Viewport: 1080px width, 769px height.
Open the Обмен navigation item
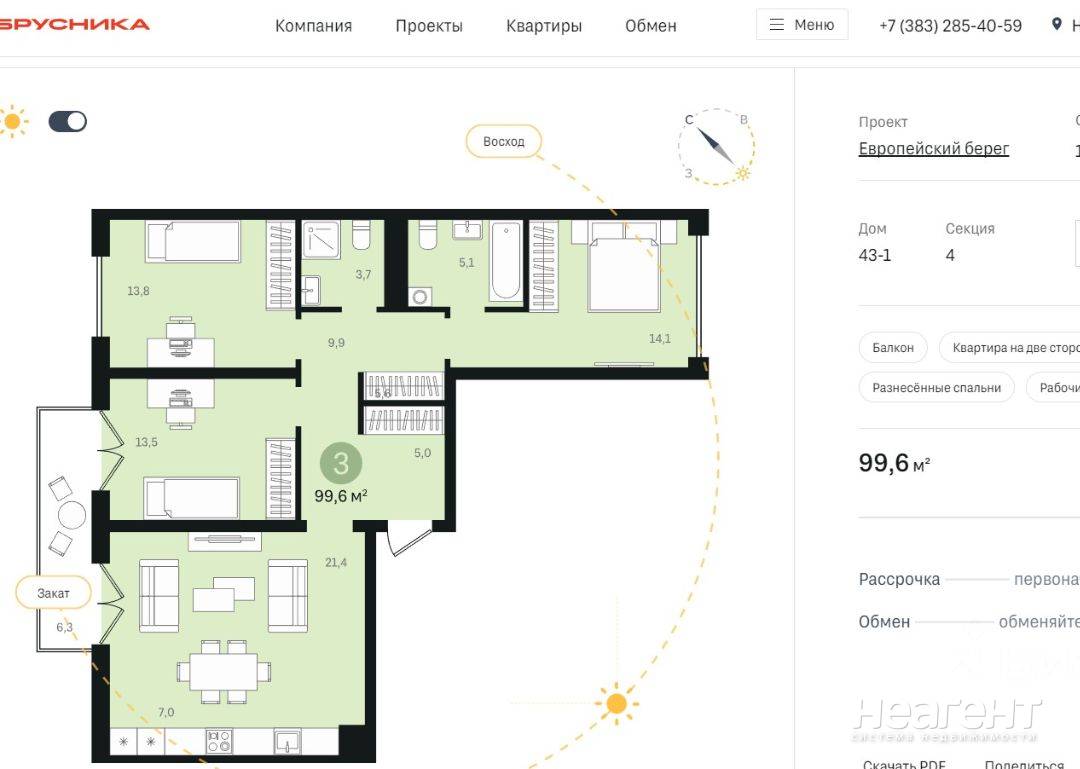click(651, 26)
